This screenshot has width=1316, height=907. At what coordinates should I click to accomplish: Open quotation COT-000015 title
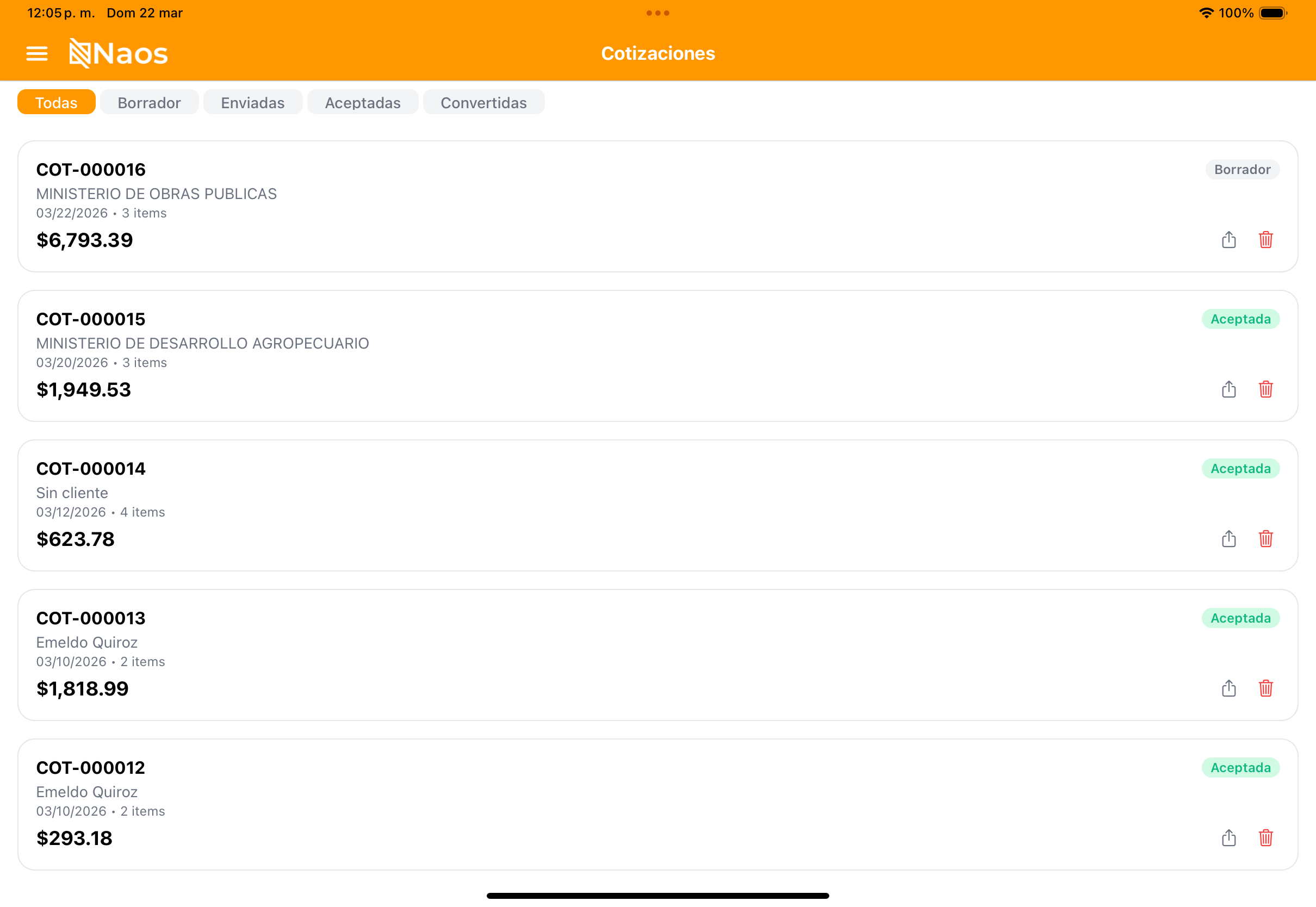91,319
